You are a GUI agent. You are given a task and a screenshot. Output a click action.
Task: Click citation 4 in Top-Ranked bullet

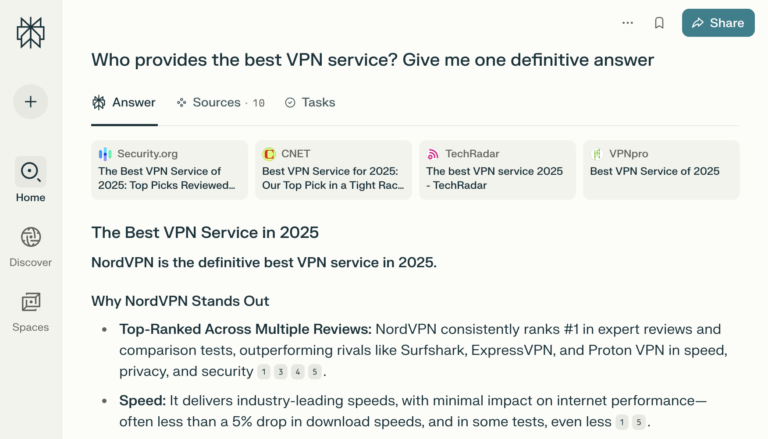click(x=298, y=372)
